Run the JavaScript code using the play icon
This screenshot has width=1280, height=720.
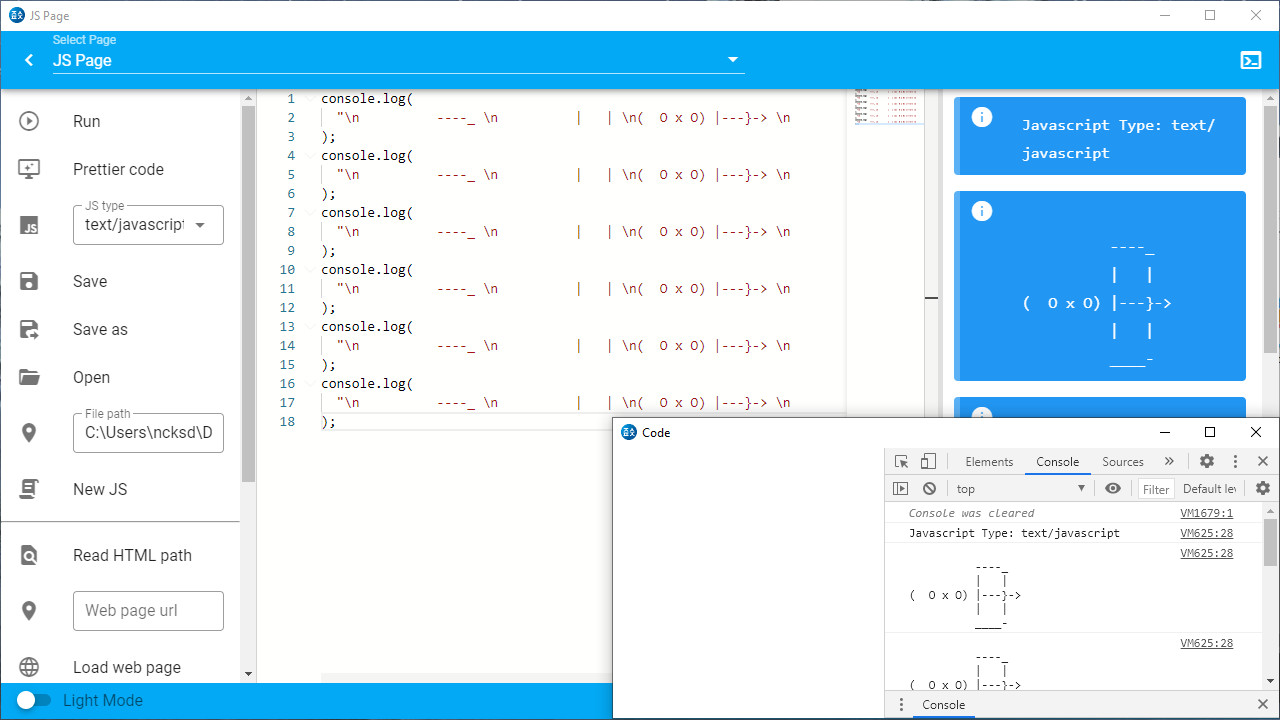[x=30, y=121]
